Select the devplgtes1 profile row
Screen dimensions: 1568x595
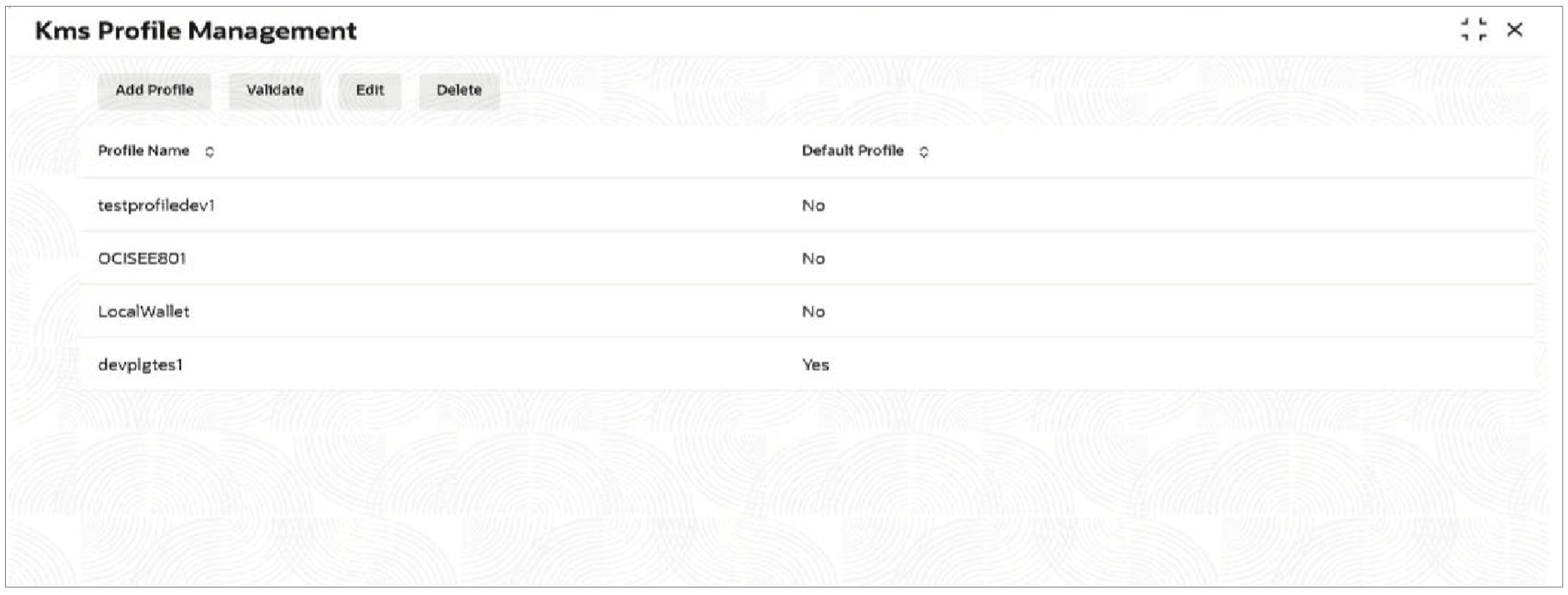pyautogui.click(x=807, y=364)
